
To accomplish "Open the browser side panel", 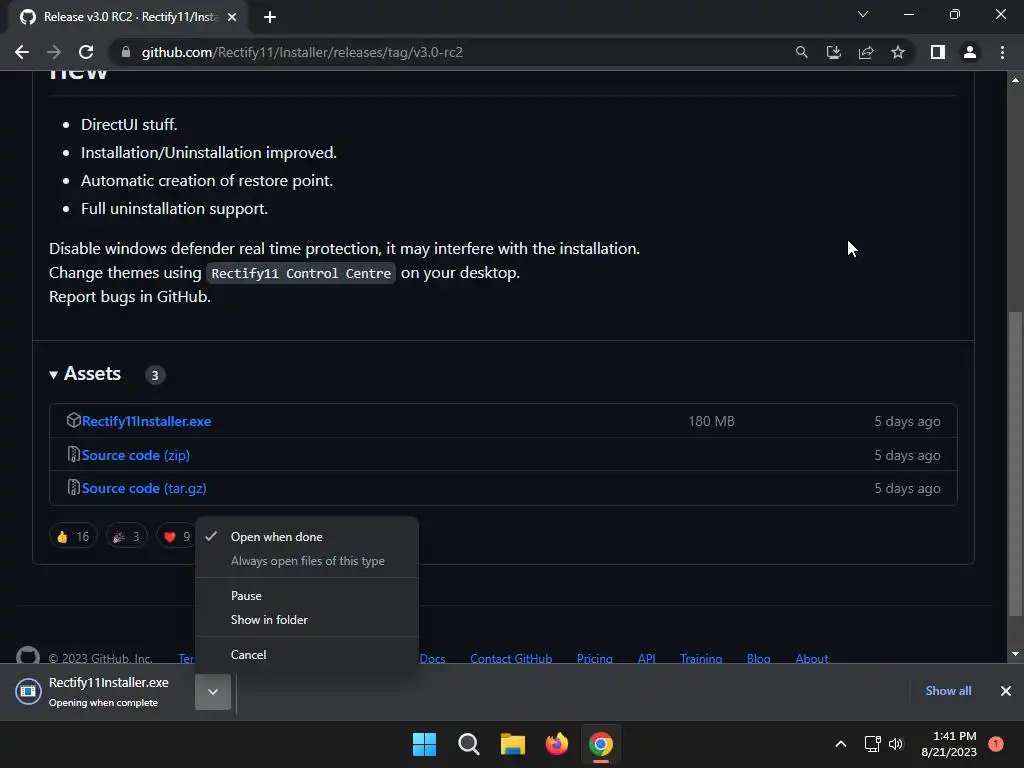I will pyautogui.click(x=938, y=52).
